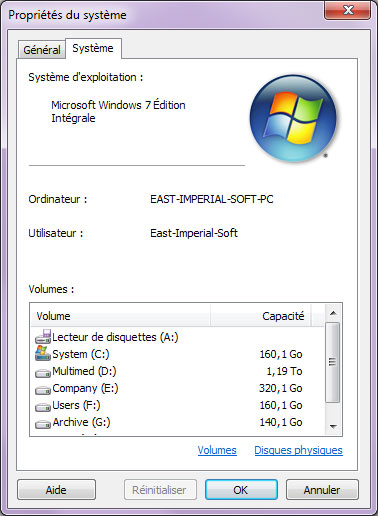Open the Disques physiques link
The width and height of the screenshot is (378, 516).
click(298, 450)
